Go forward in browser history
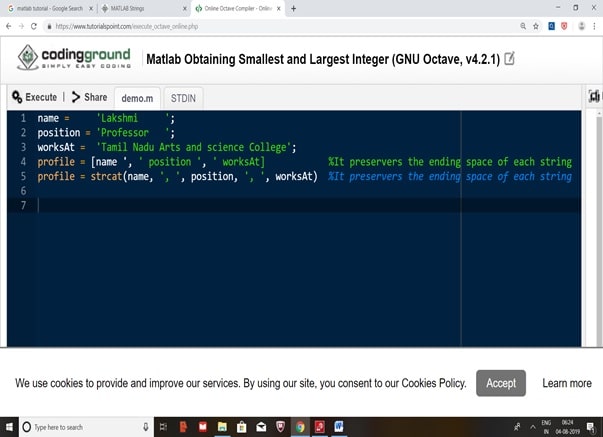Viewport: 603px width, 437px height. 21,26
